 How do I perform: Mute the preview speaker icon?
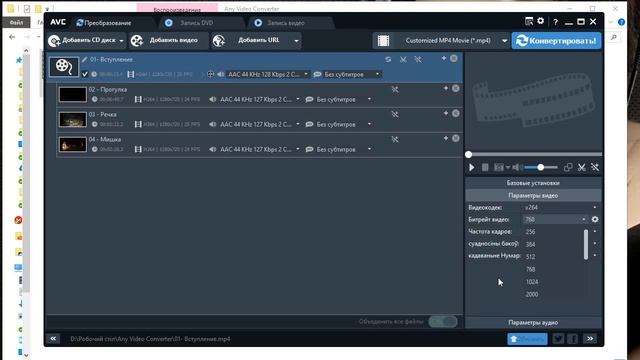(x=516, y=167)
